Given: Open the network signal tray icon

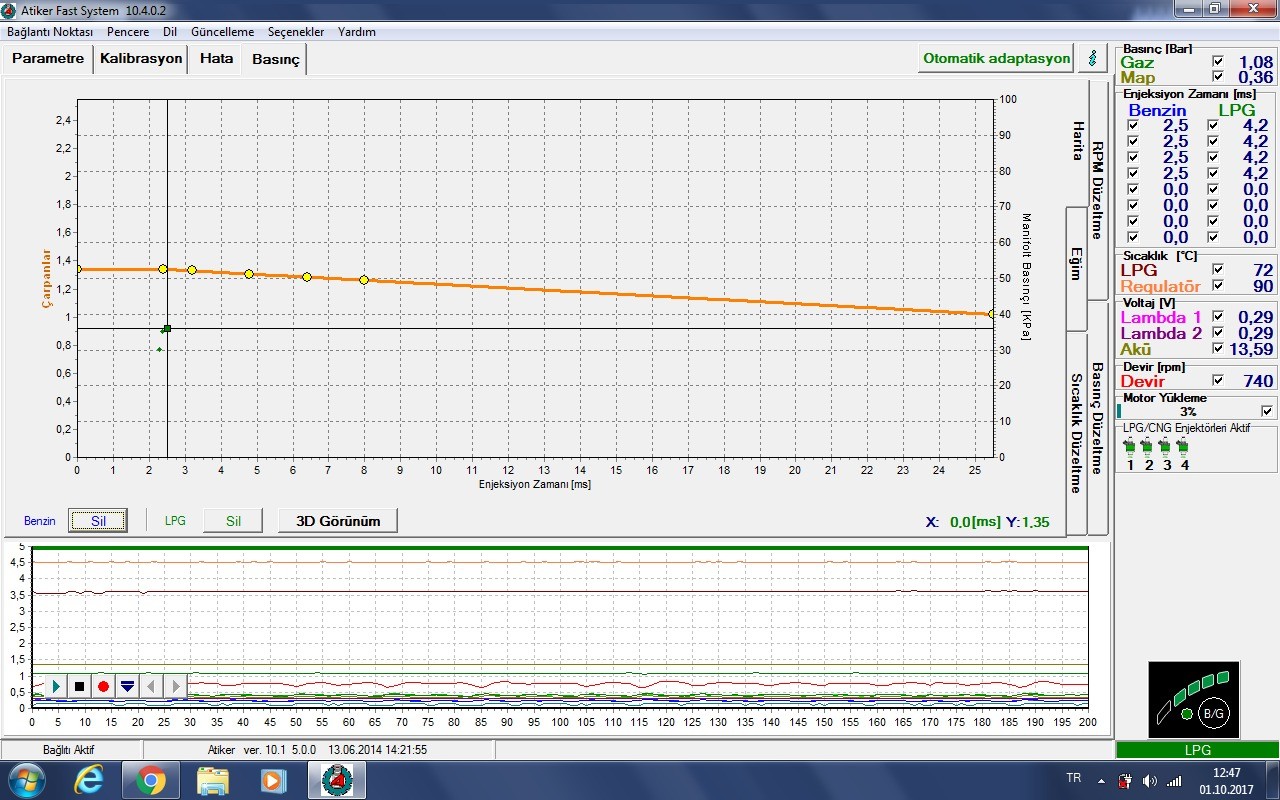Looking at the screenshot, I should coord(1173,780).
